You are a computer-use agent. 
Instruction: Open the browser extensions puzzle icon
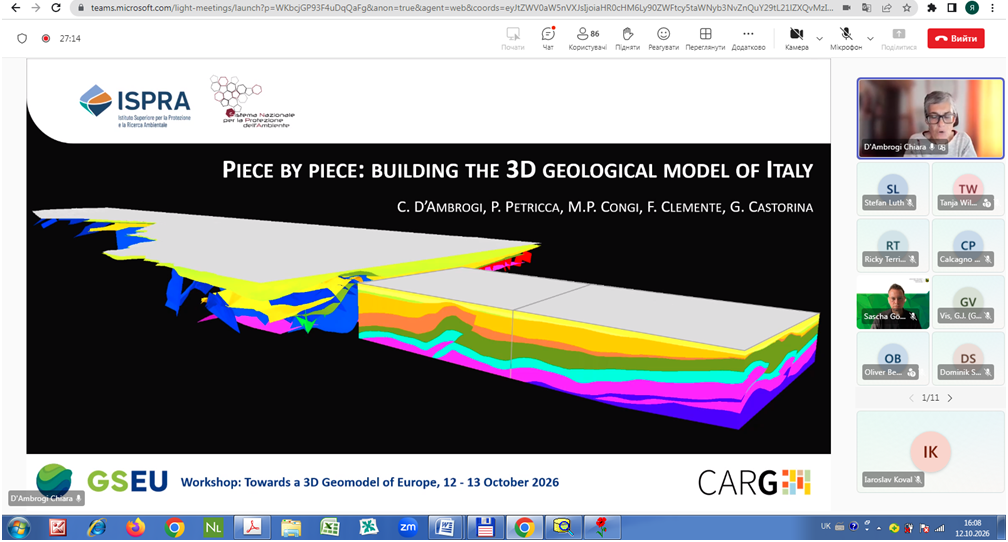coord(932,8)
